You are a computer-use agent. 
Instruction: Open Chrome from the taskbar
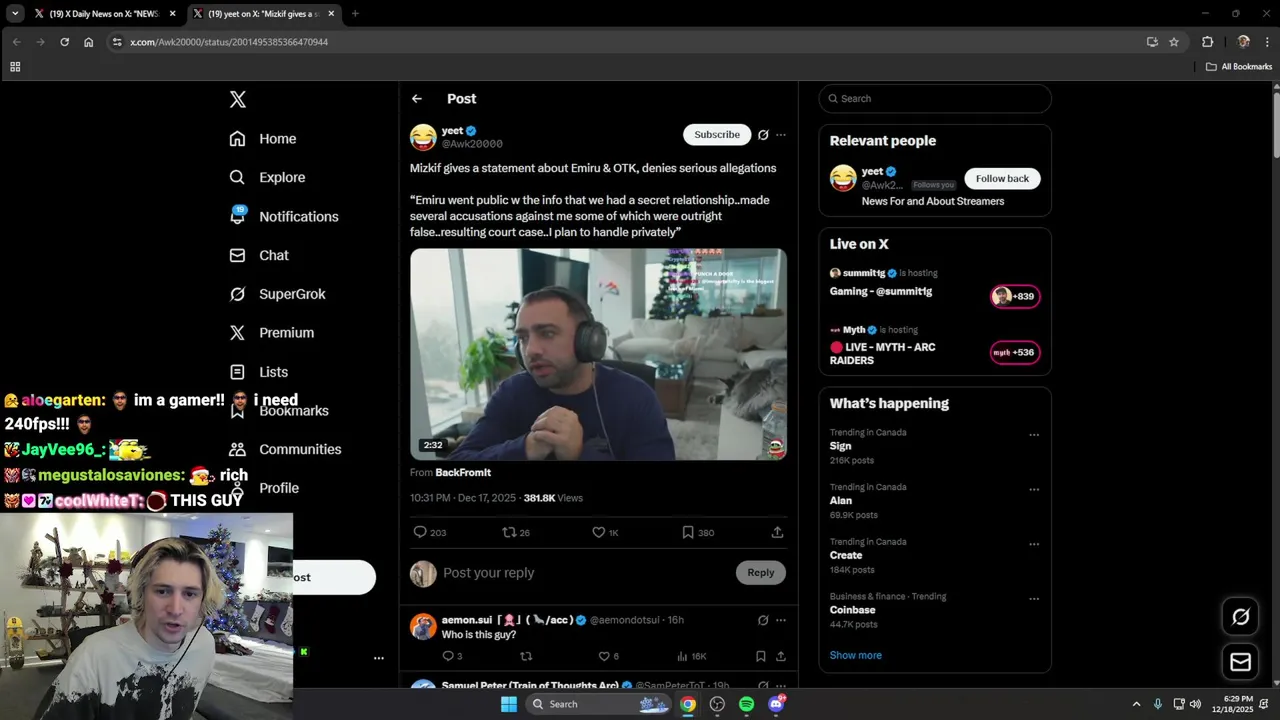688,704
